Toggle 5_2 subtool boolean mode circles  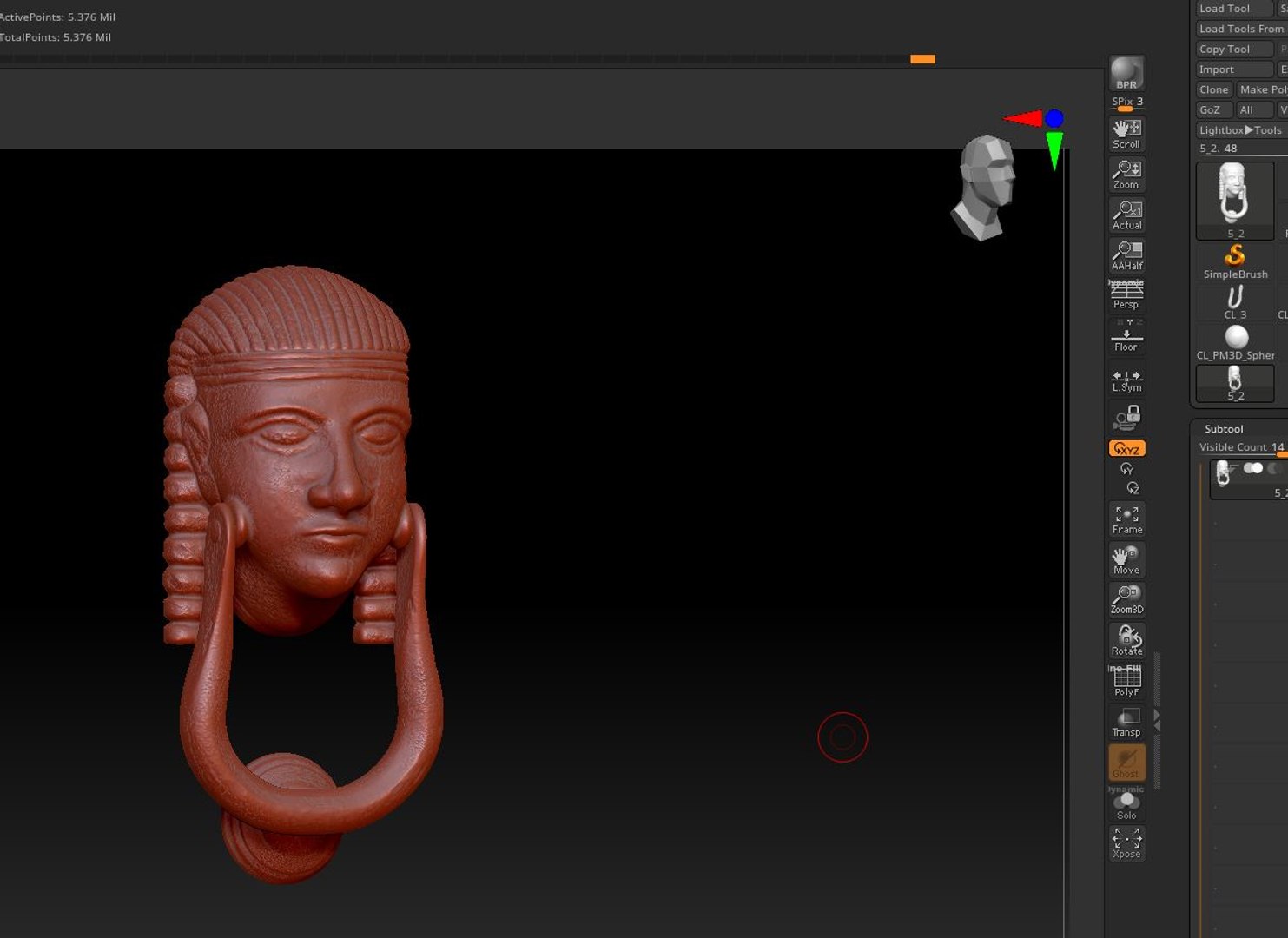click(1253, 468)
